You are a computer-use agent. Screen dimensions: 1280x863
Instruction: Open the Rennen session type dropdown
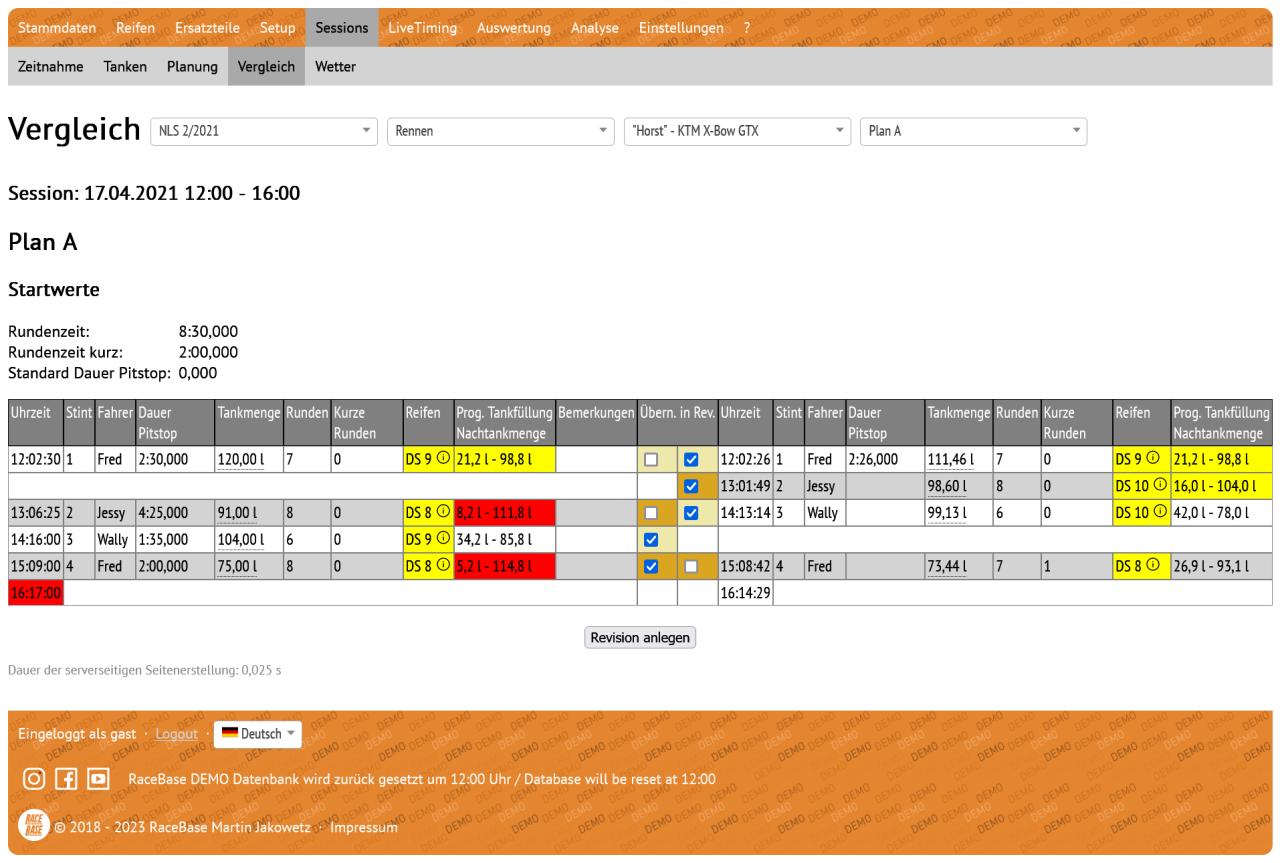pos(501,131)
